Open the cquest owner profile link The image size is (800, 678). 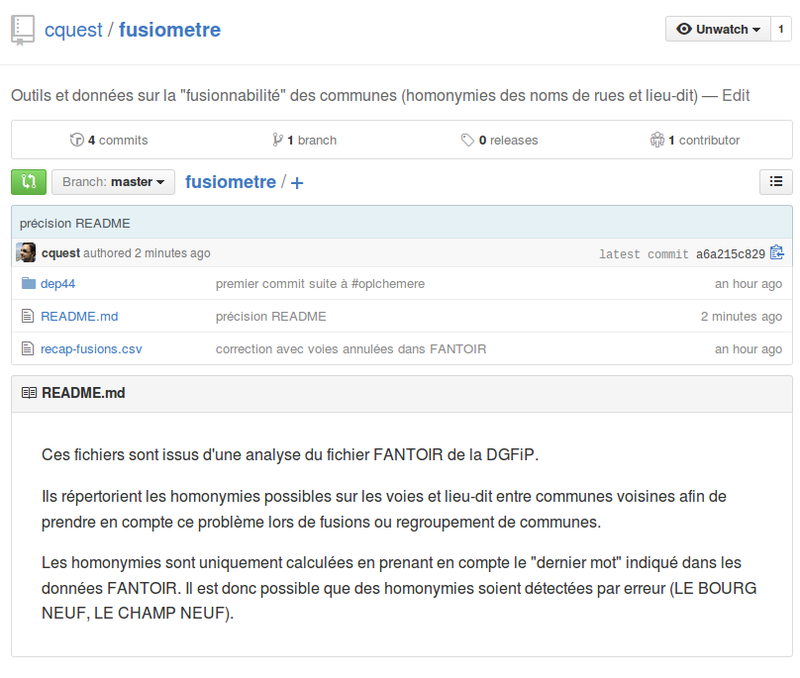point(74,30)
